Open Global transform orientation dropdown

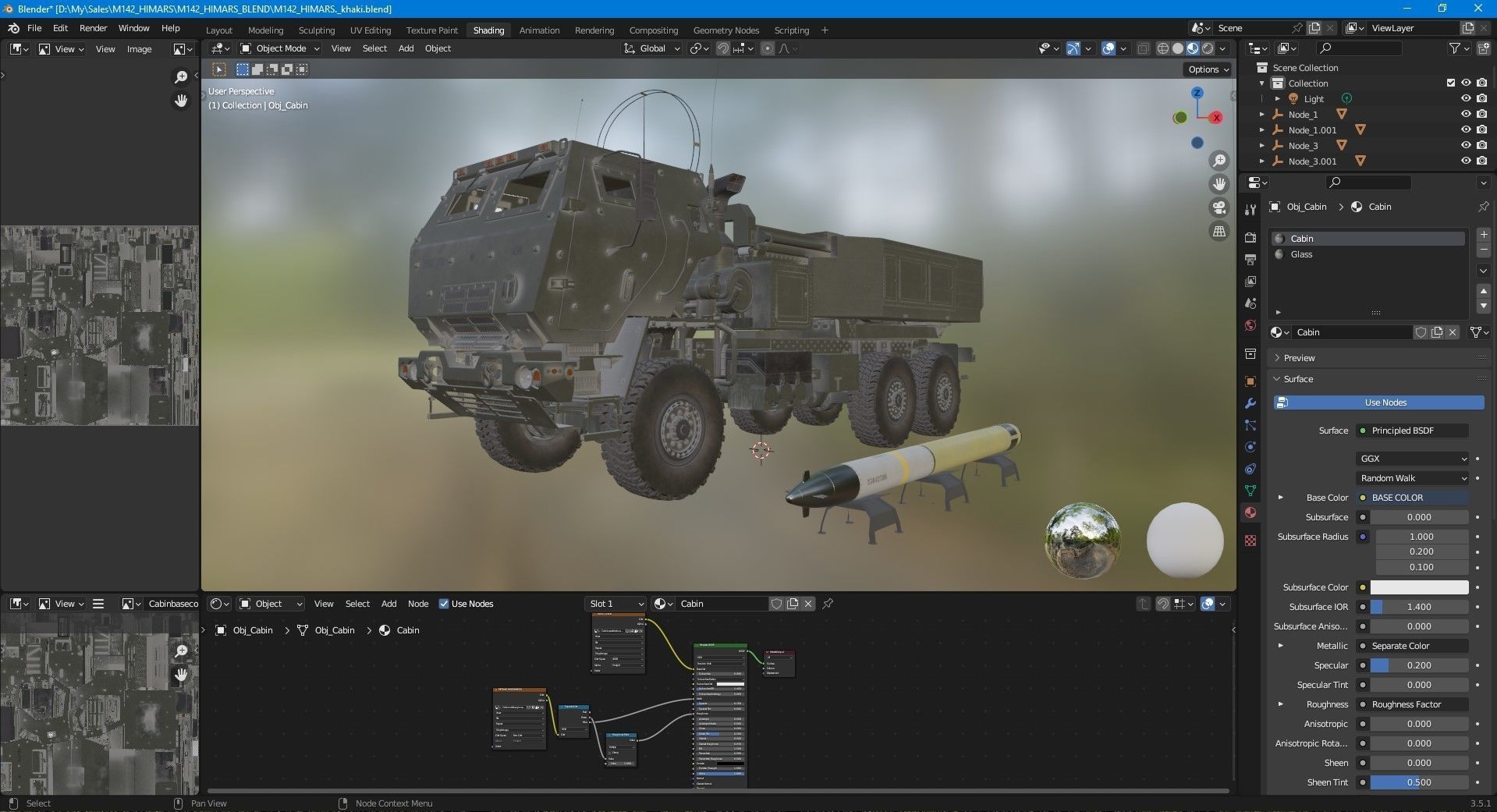pos(652,48)
